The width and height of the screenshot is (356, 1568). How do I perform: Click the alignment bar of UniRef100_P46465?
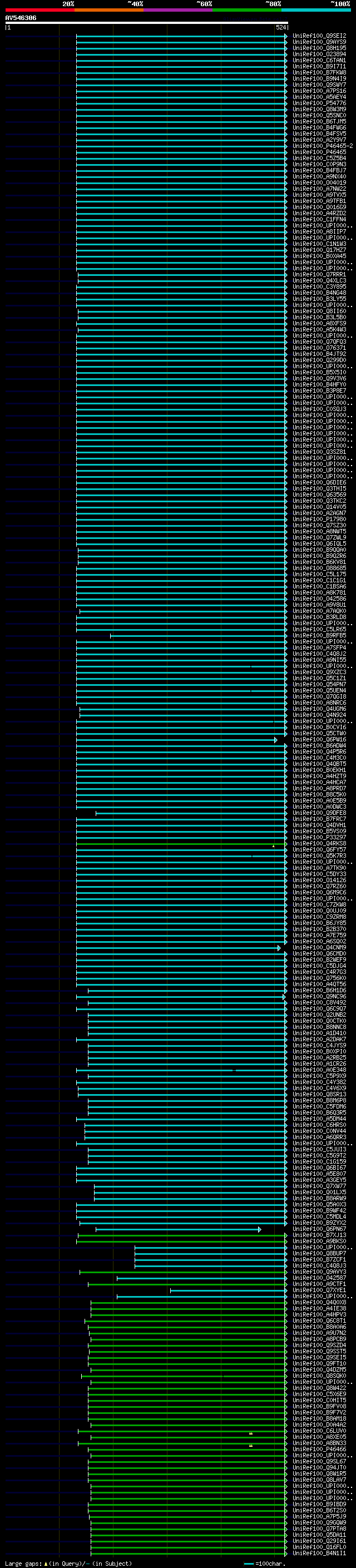182,152
